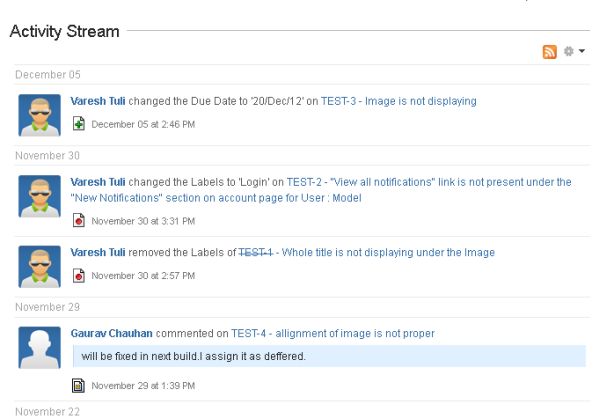Open issue TEST-3 - Image is not displaying
The width and height of the screenshot is (600, 419).
(398, 101)
